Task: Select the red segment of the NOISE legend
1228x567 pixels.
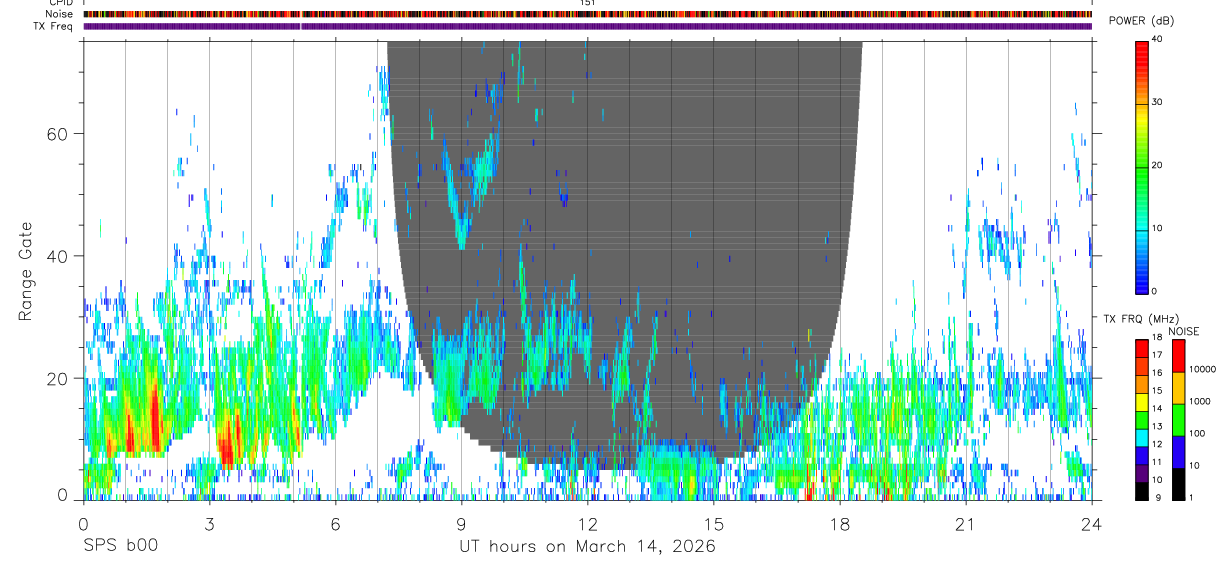Action: coord(1179,356)
